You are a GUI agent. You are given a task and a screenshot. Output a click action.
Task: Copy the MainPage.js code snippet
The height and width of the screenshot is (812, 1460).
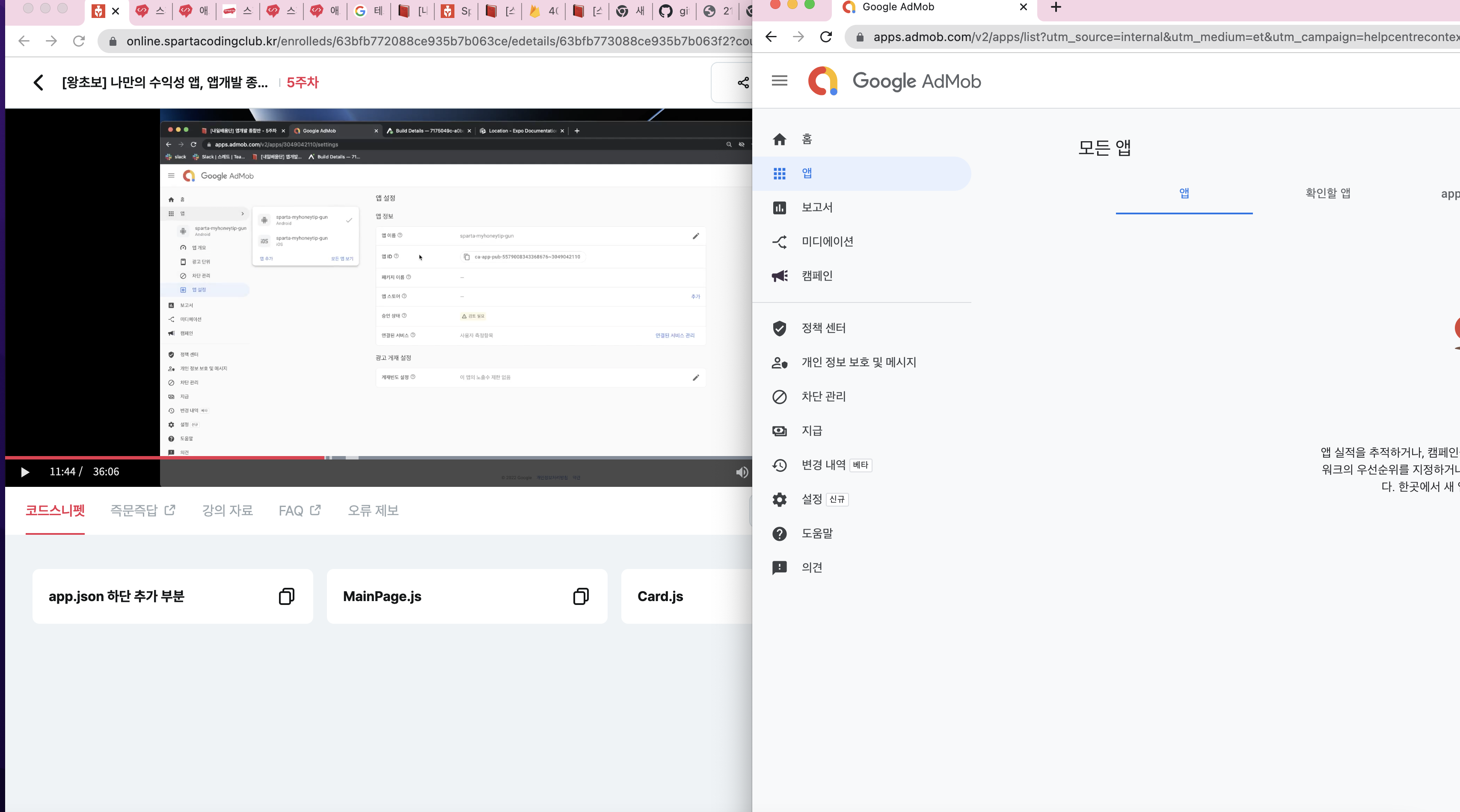point(581,596)
